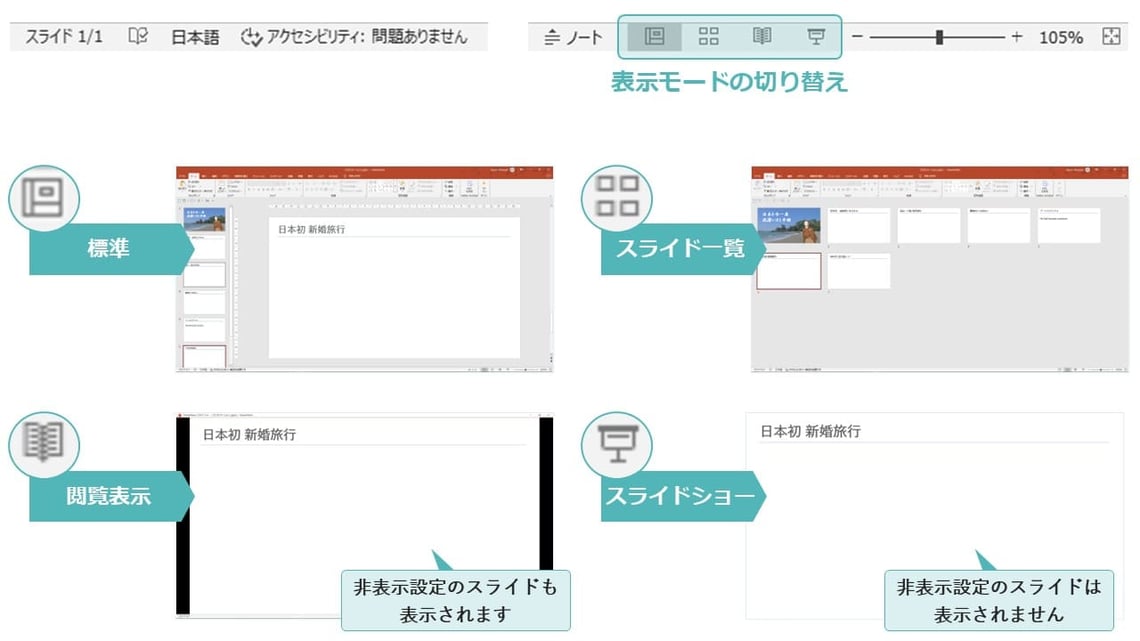
Task: Open Slide Sorter view from status bar
Action: (x=711, y=36)
